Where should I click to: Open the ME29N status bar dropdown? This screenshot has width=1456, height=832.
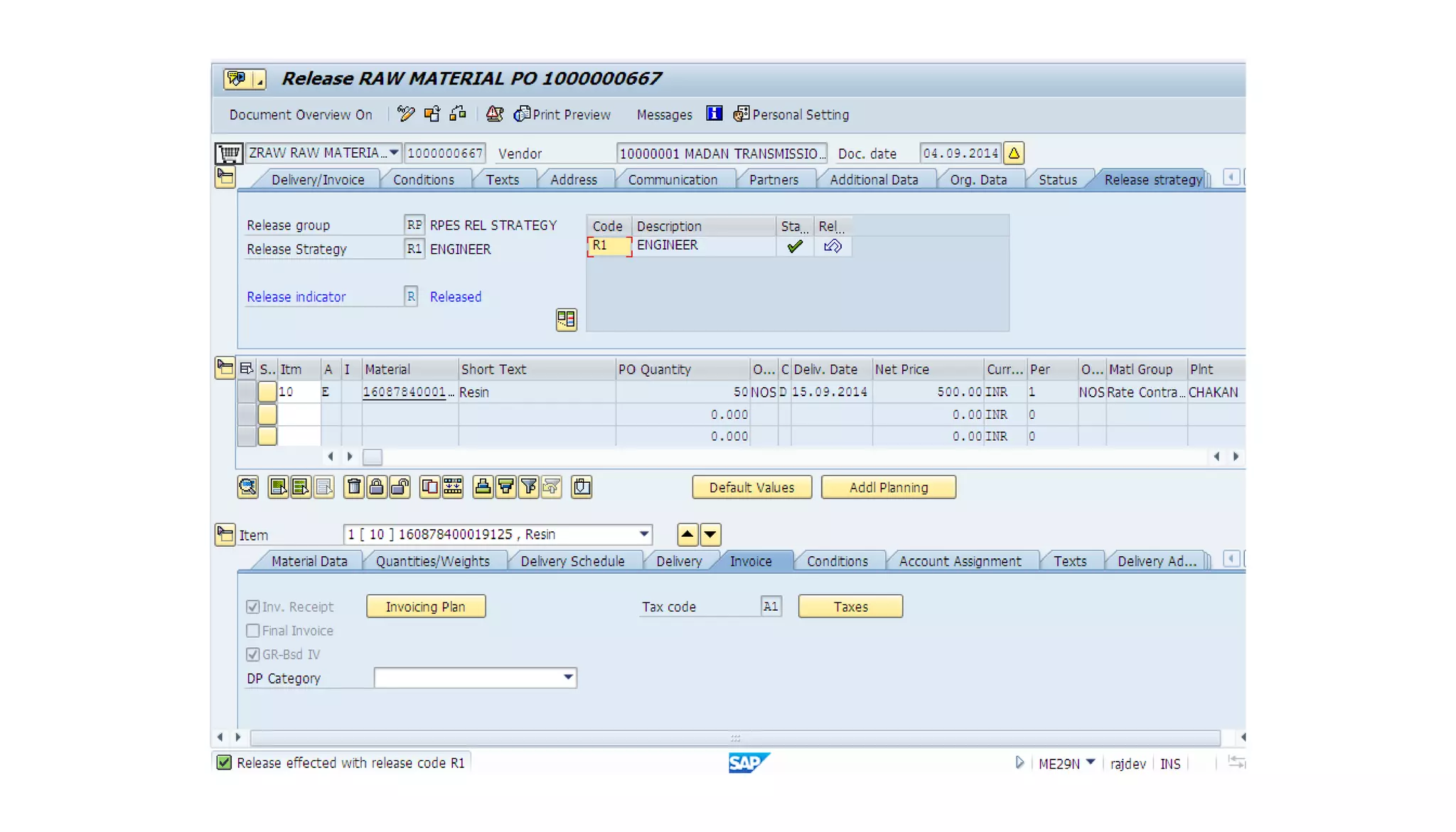1091,762
